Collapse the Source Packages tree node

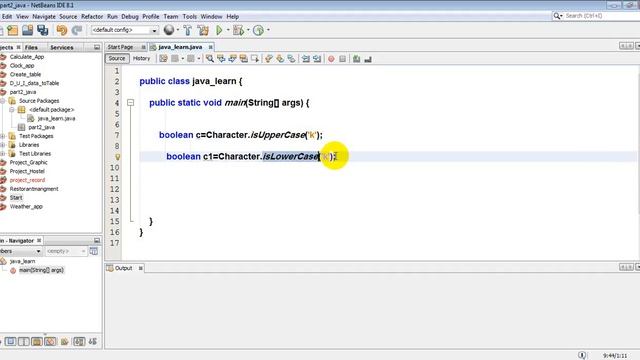coord(3,101)
